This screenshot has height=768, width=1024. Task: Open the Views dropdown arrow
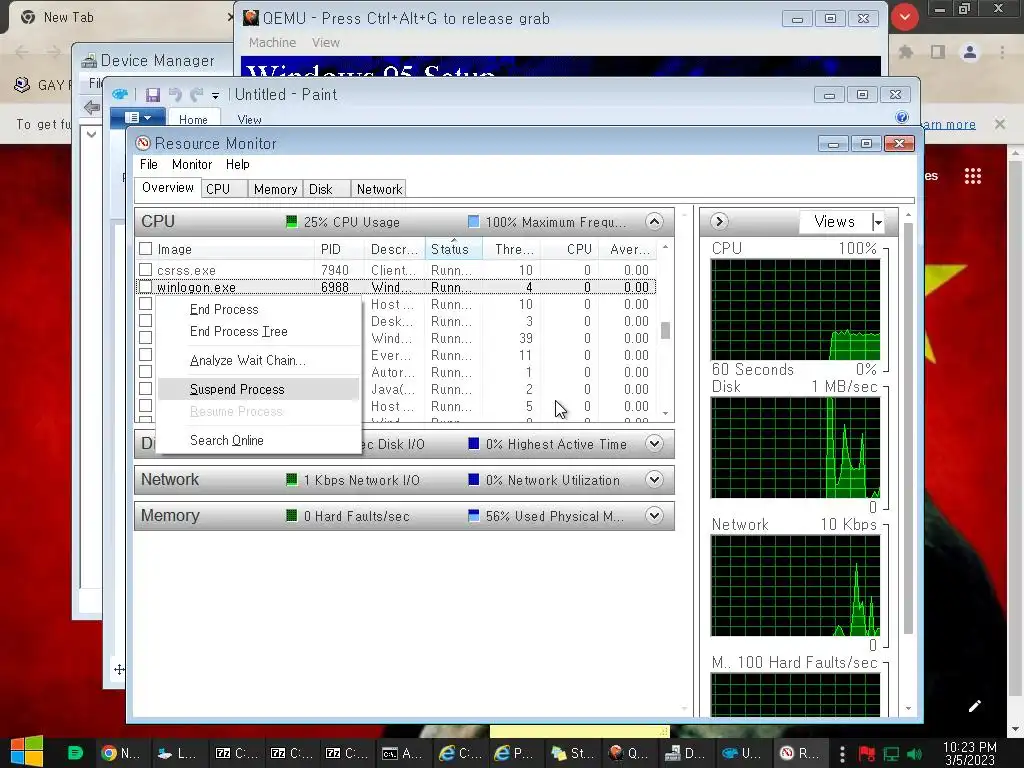point(878,222)
